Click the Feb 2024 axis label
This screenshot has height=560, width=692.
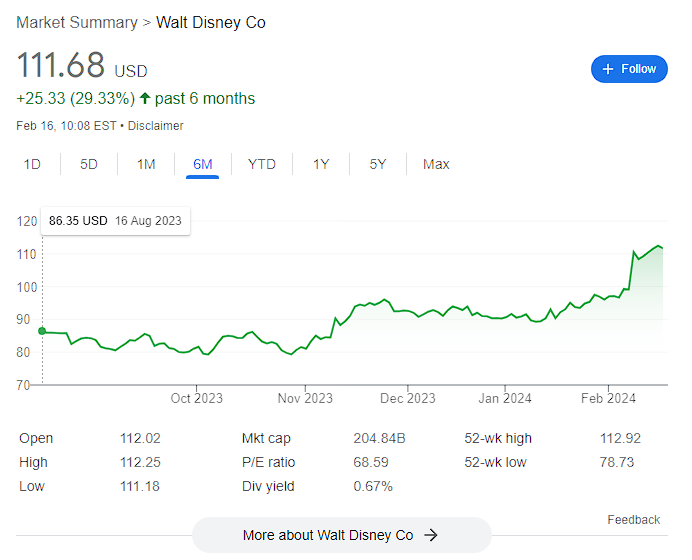point(608,398)
